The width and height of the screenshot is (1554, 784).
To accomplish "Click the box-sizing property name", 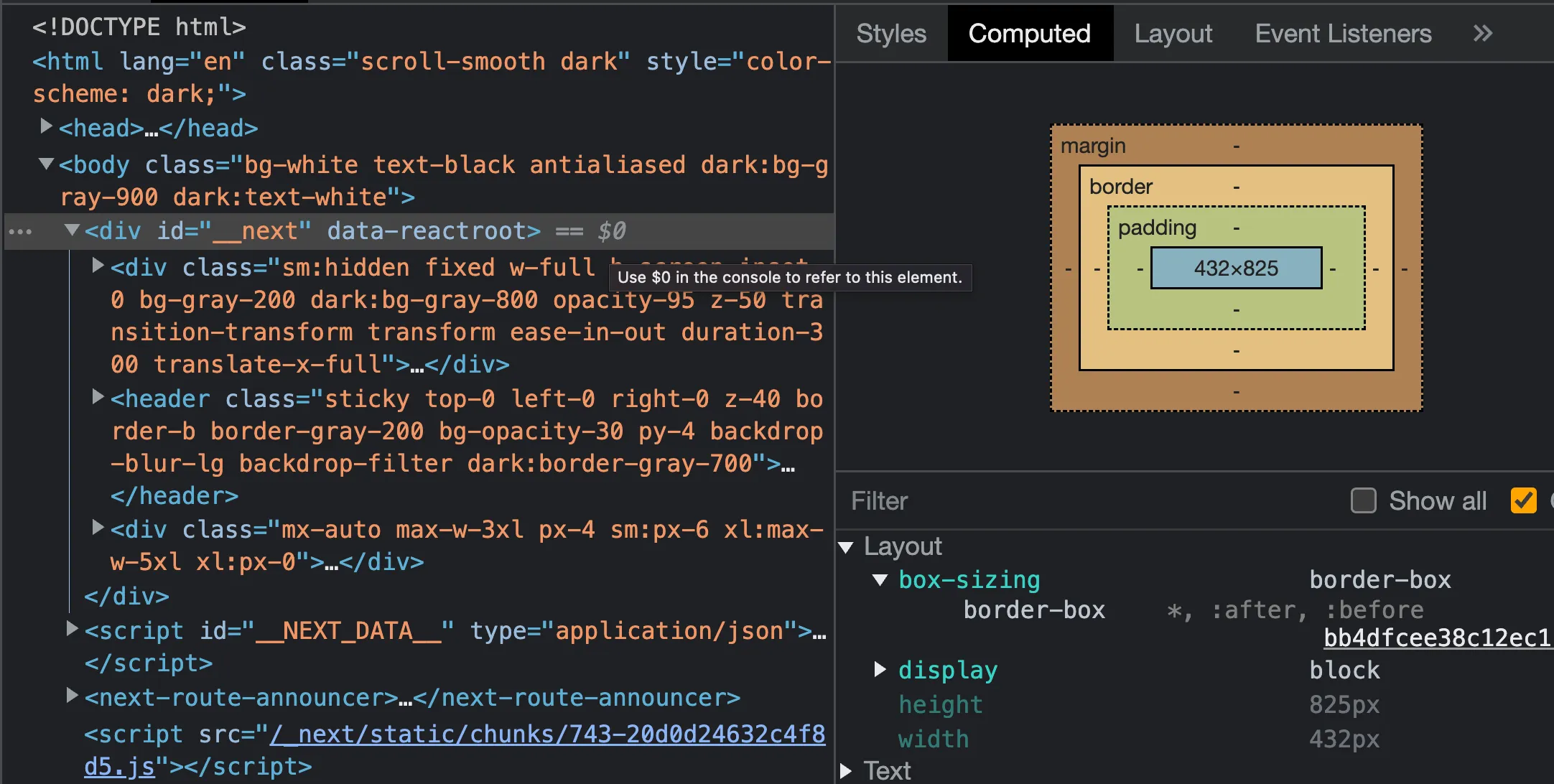I will coord(969,579).
